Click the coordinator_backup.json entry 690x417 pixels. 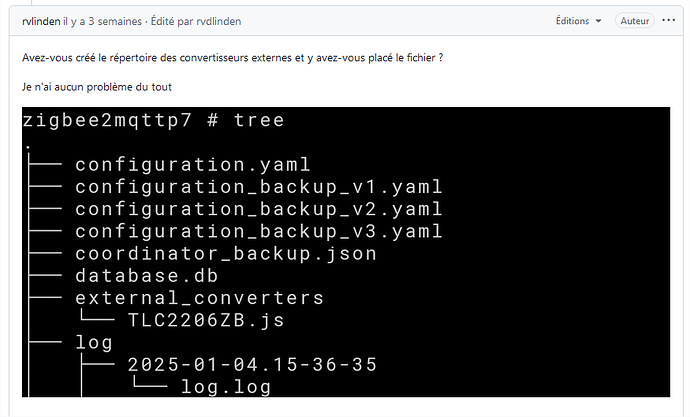pos(225,253)
